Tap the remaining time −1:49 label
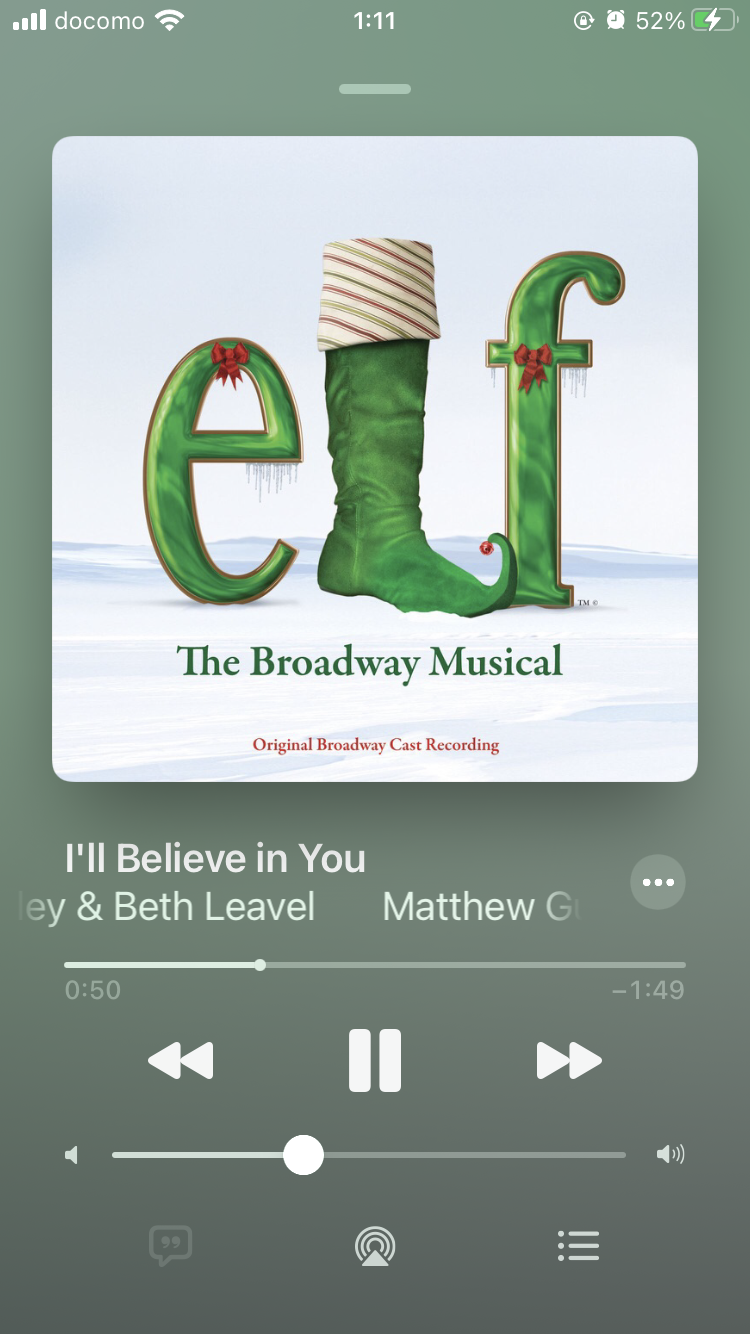750x1334 pixels. (x=648, y=990)
